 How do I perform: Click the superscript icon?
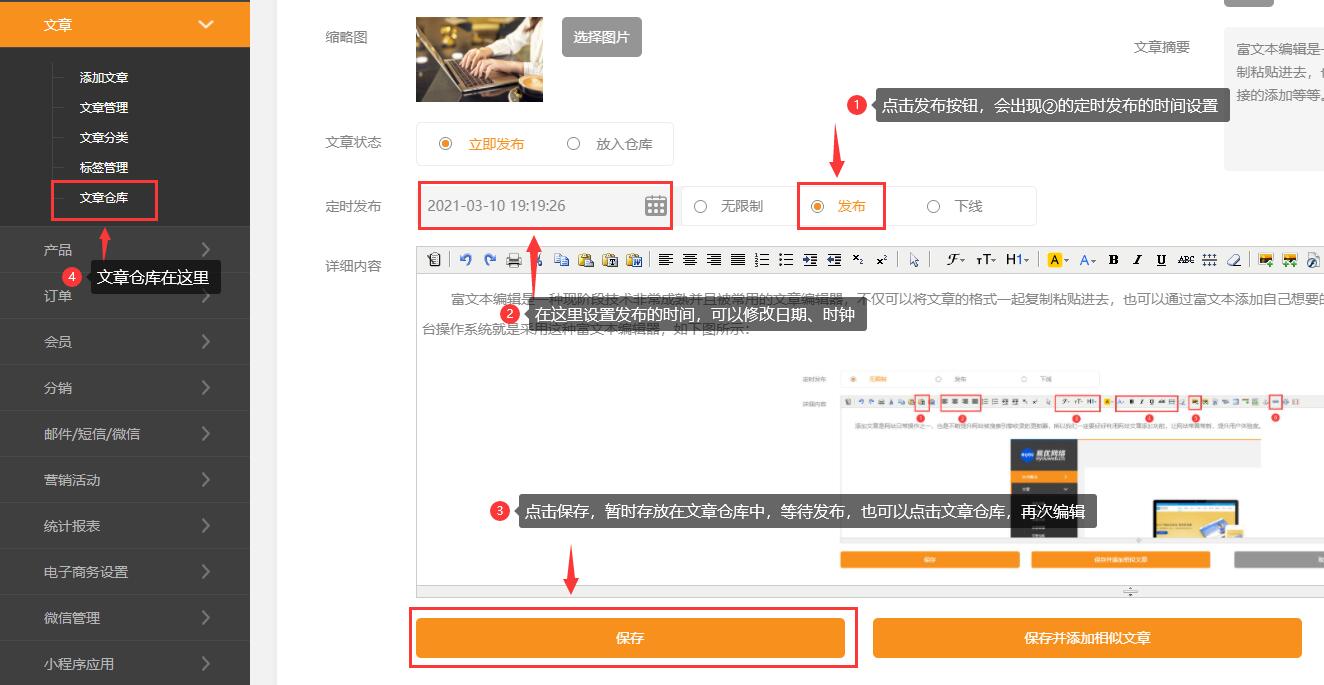[882, 260]
